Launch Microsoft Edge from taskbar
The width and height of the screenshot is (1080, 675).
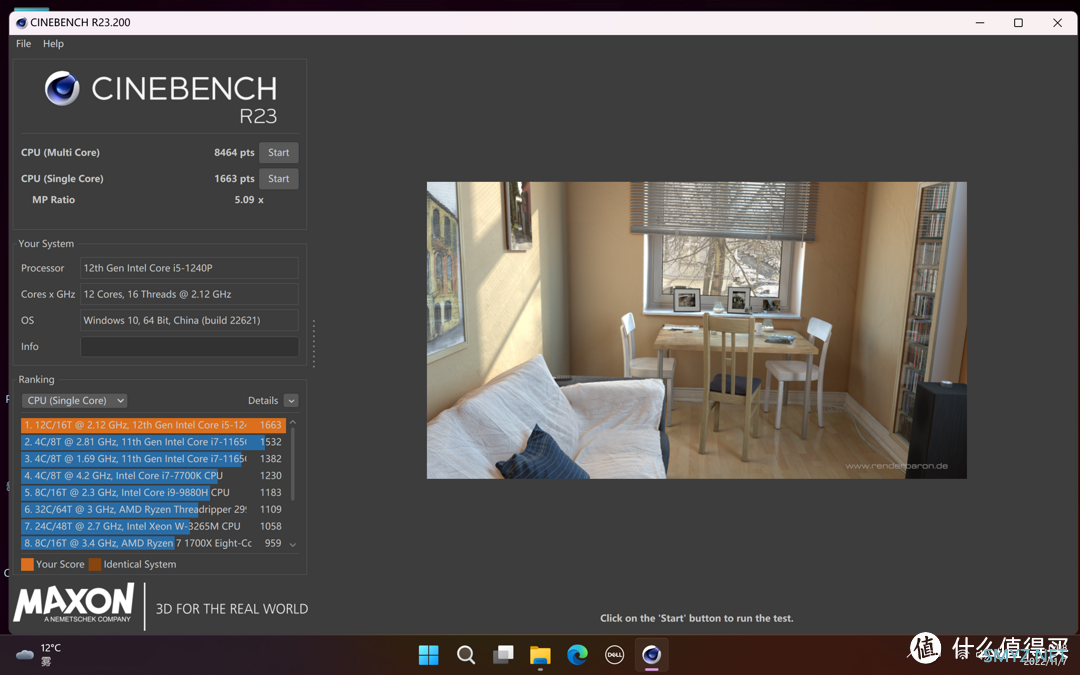577,654
